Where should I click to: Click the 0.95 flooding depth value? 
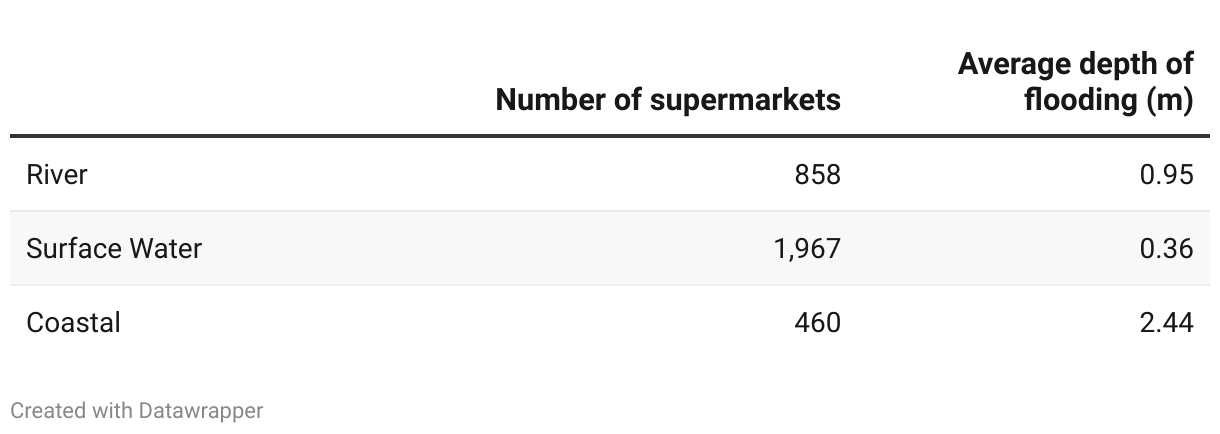click(x=1166, y=175)
